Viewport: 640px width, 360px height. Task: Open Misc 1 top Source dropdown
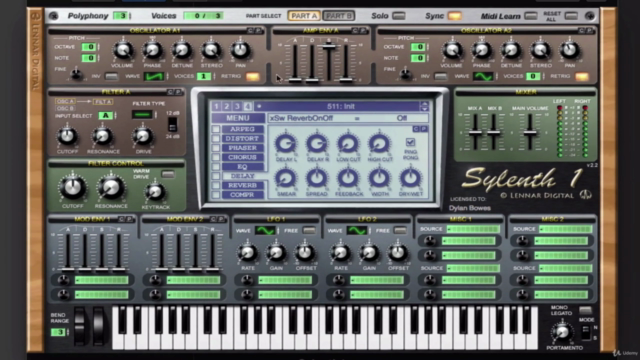click(473, 229)
